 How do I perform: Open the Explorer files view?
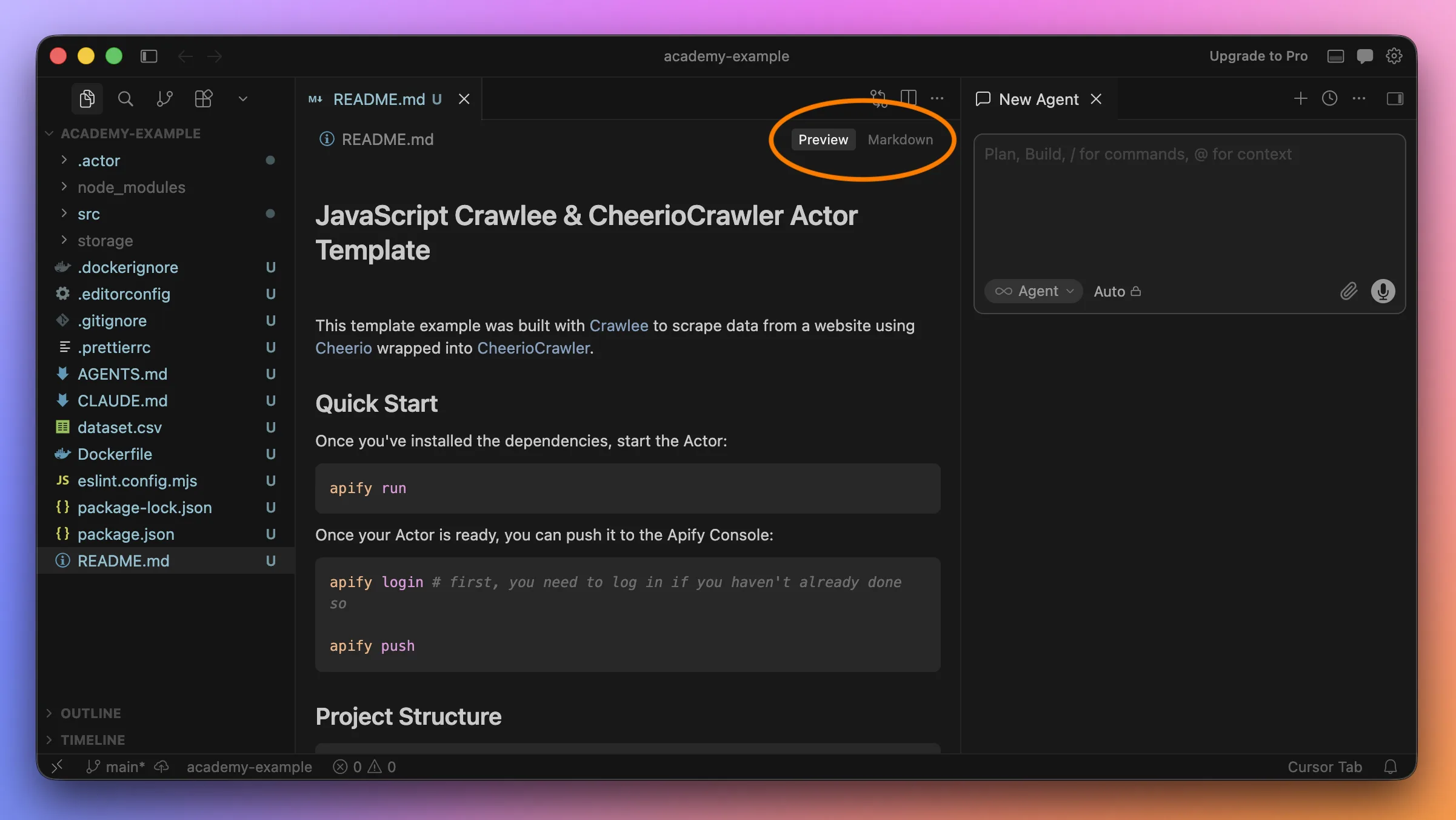click(x=87, y=99)
